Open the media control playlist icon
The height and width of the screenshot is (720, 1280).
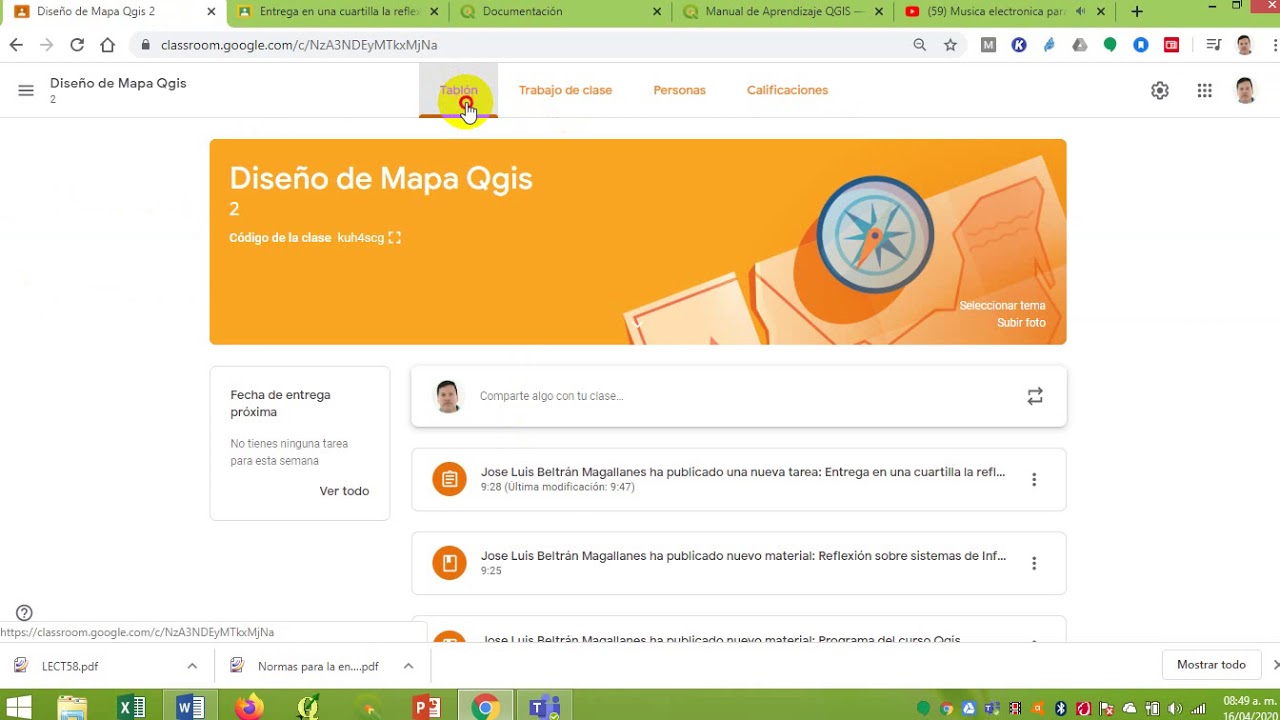tap(1213, 45)
